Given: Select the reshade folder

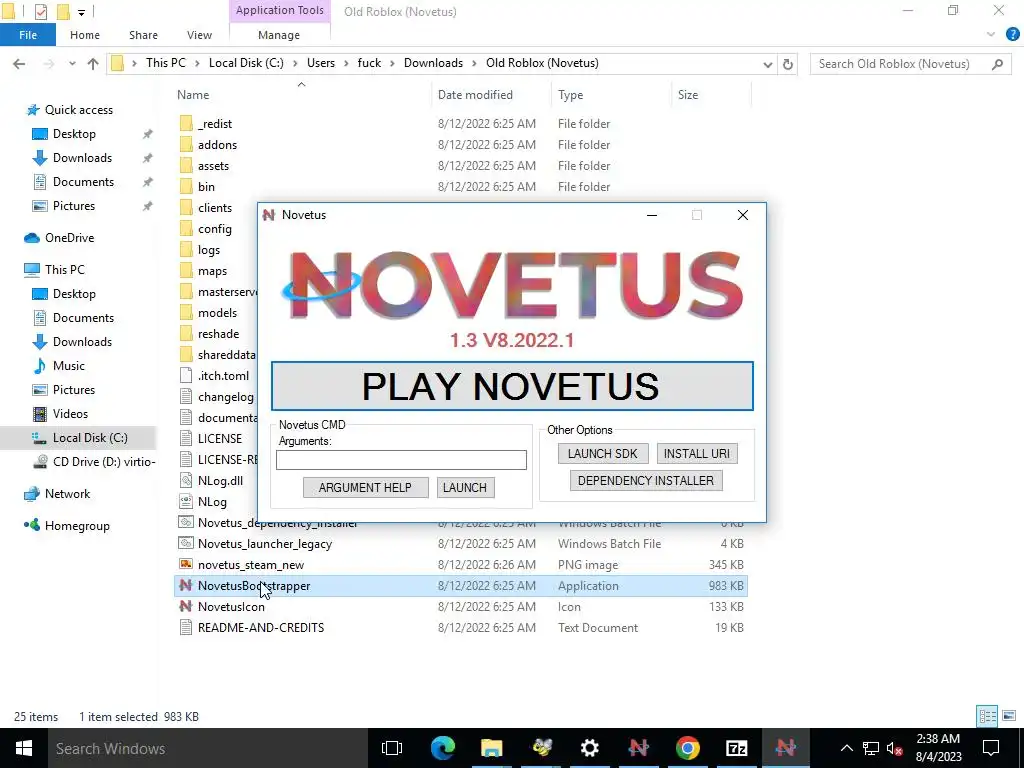Looking at the screenshot, I should [x=218, y=334].
